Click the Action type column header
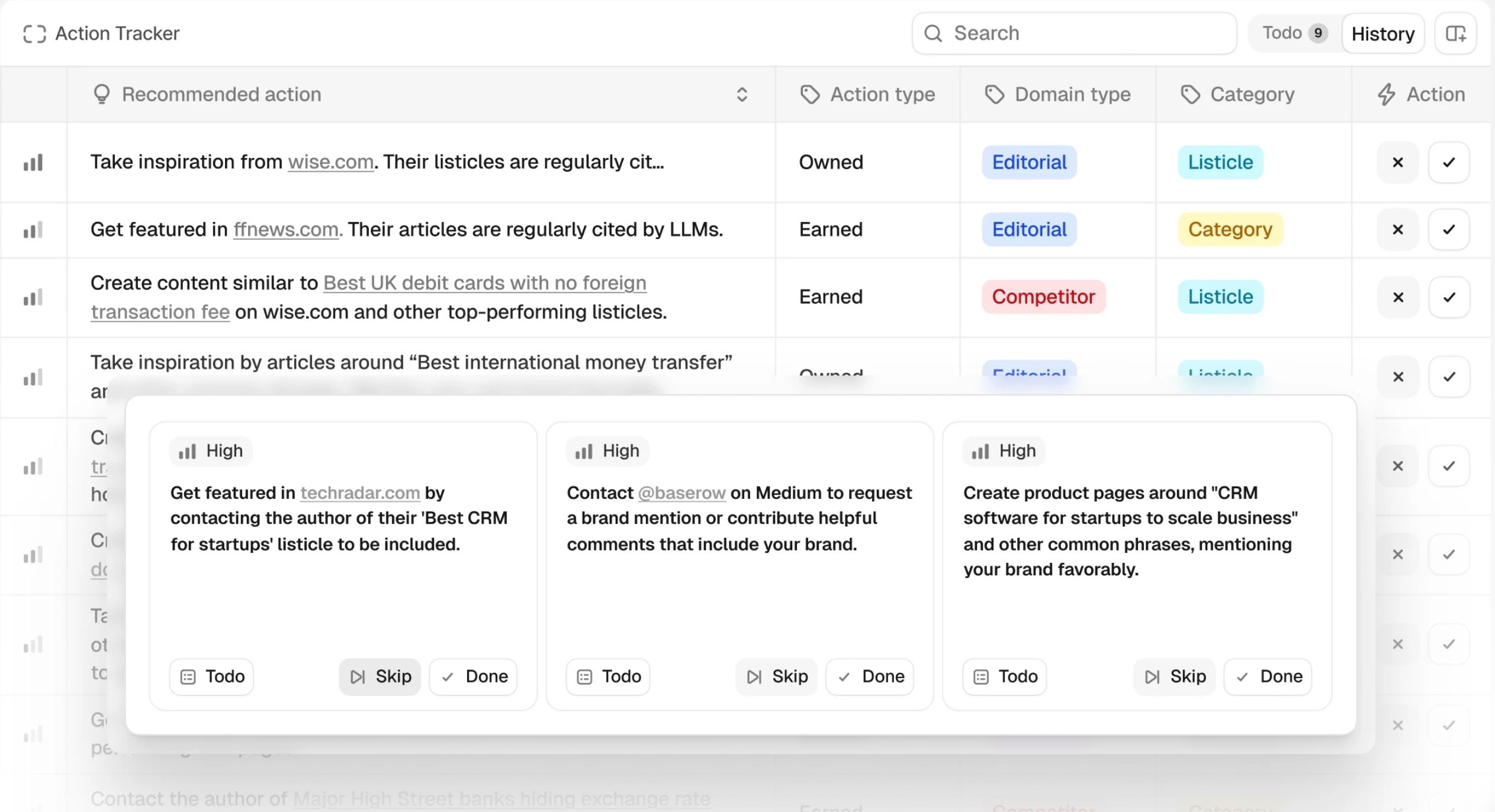 tap(867, 95)
